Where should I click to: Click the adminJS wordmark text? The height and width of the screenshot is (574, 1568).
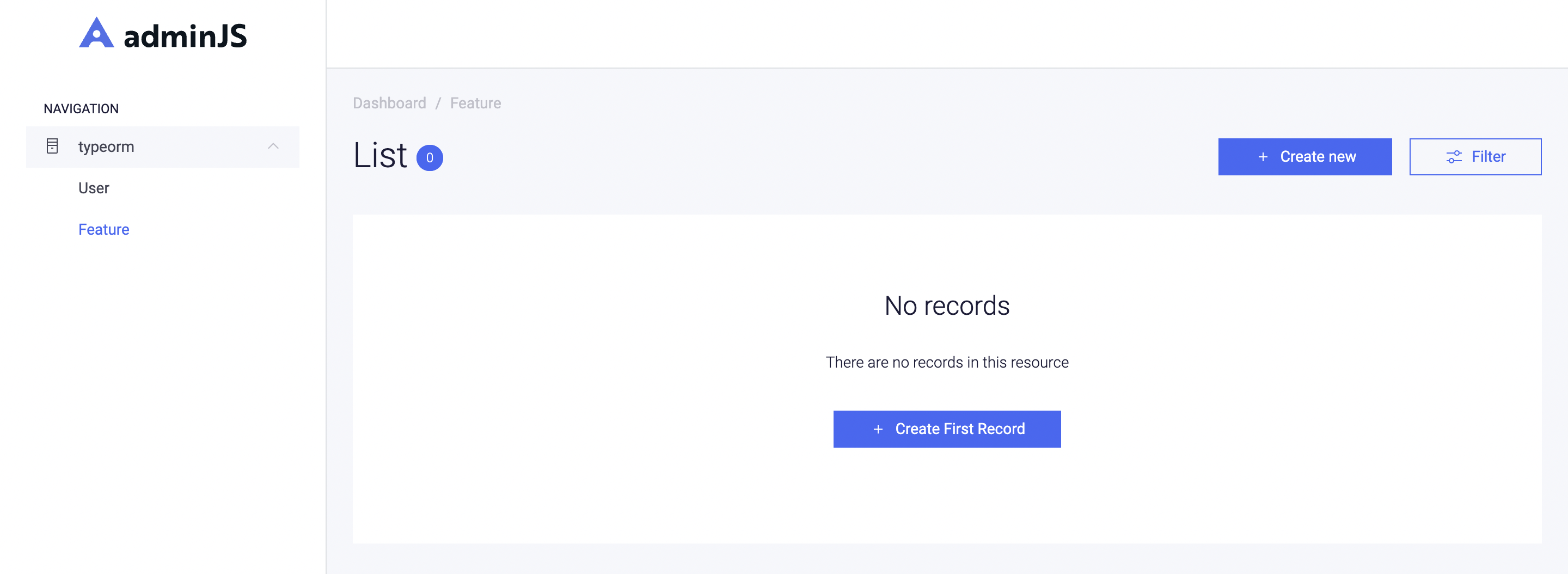pos(185,36)
